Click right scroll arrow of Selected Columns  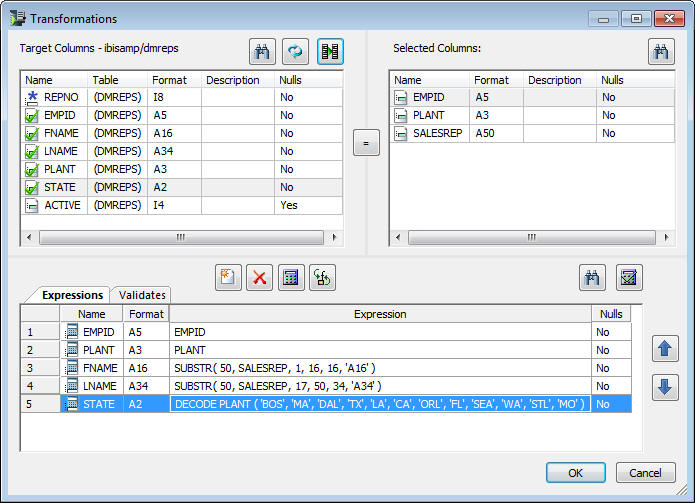coord(667,238)
